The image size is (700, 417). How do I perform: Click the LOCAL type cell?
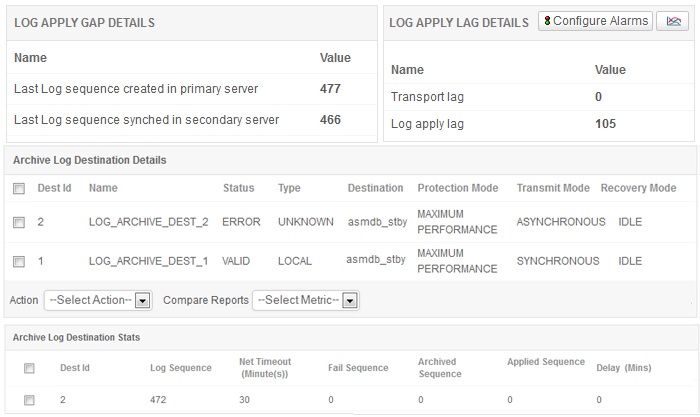coord(295,261)
